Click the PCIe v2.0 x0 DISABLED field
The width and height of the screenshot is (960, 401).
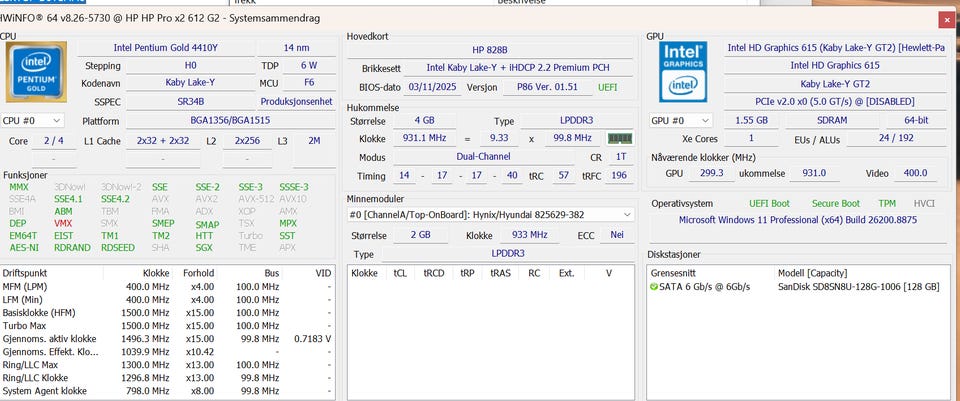[x=835, y=102]
